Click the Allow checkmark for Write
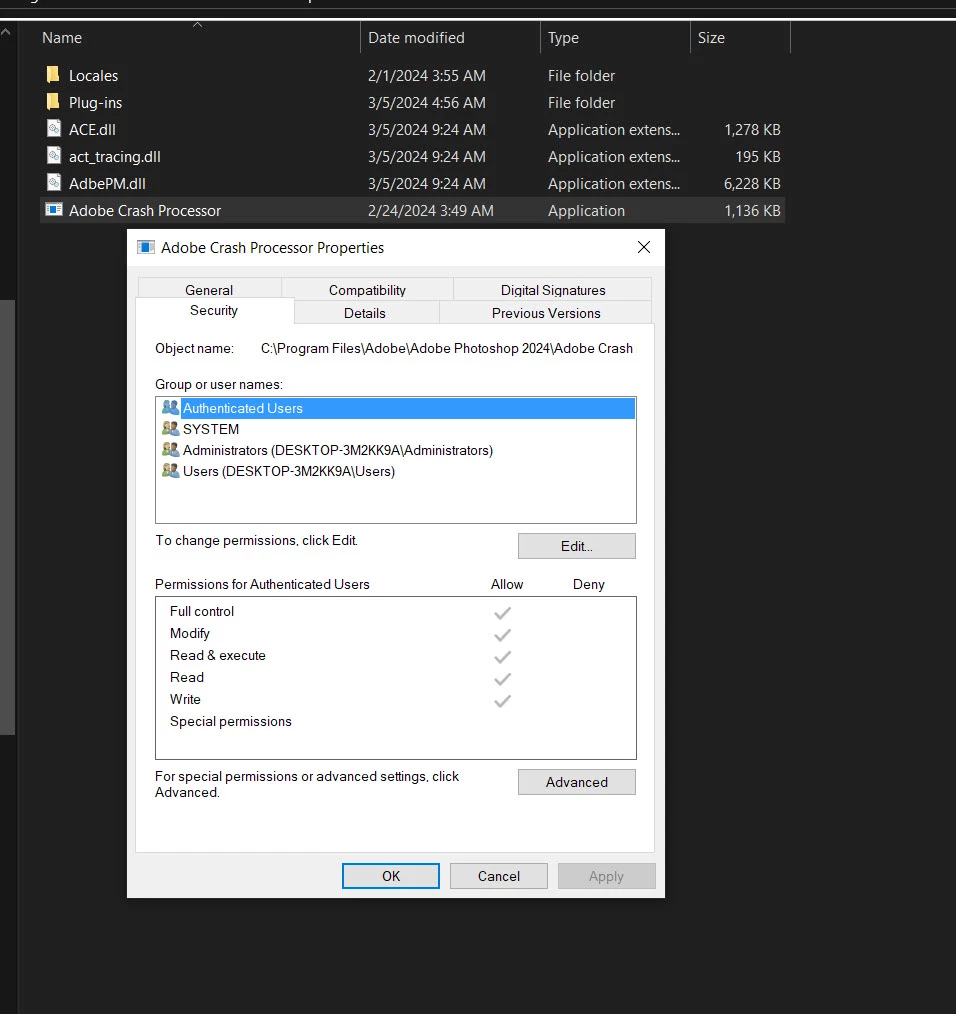Screen dimensions: 956x1014 point(503,700)
